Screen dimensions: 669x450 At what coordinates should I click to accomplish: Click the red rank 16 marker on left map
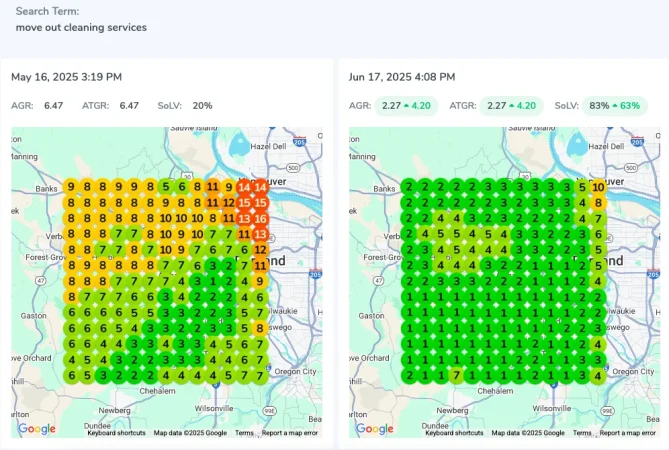point(260,219)
